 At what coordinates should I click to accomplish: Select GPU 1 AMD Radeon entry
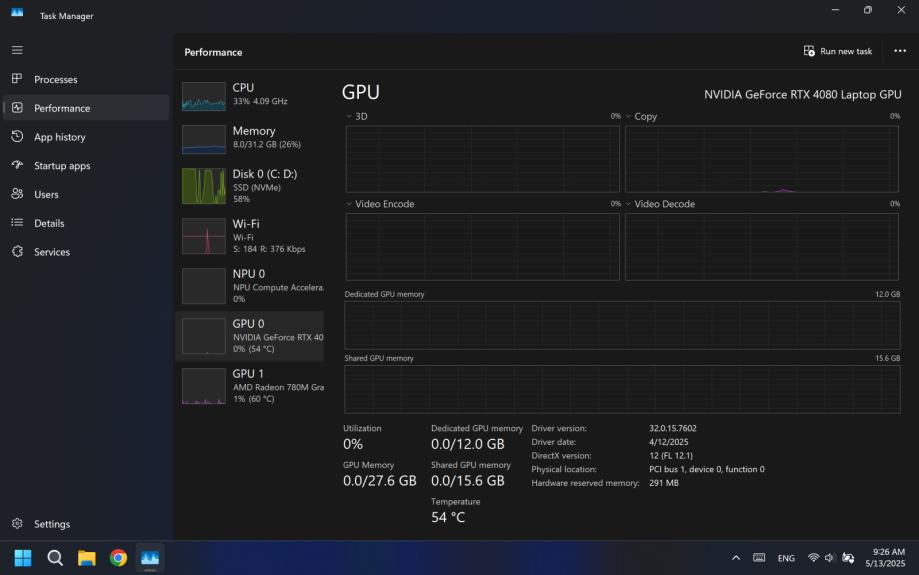pyautogui.click(x=250, y=386)
